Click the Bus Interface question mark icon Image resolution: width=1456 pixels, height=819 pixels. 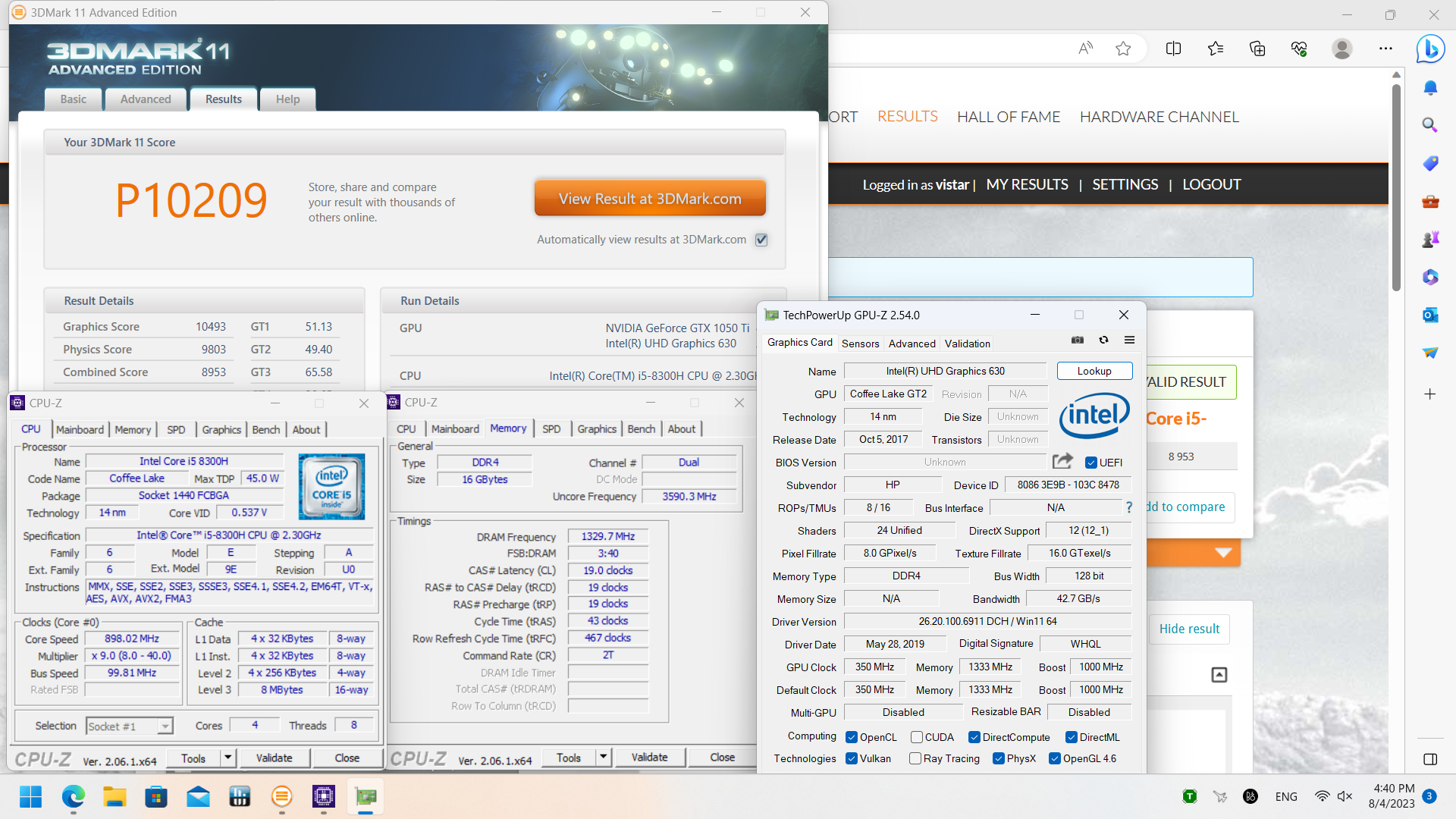tap(1128, 507)
